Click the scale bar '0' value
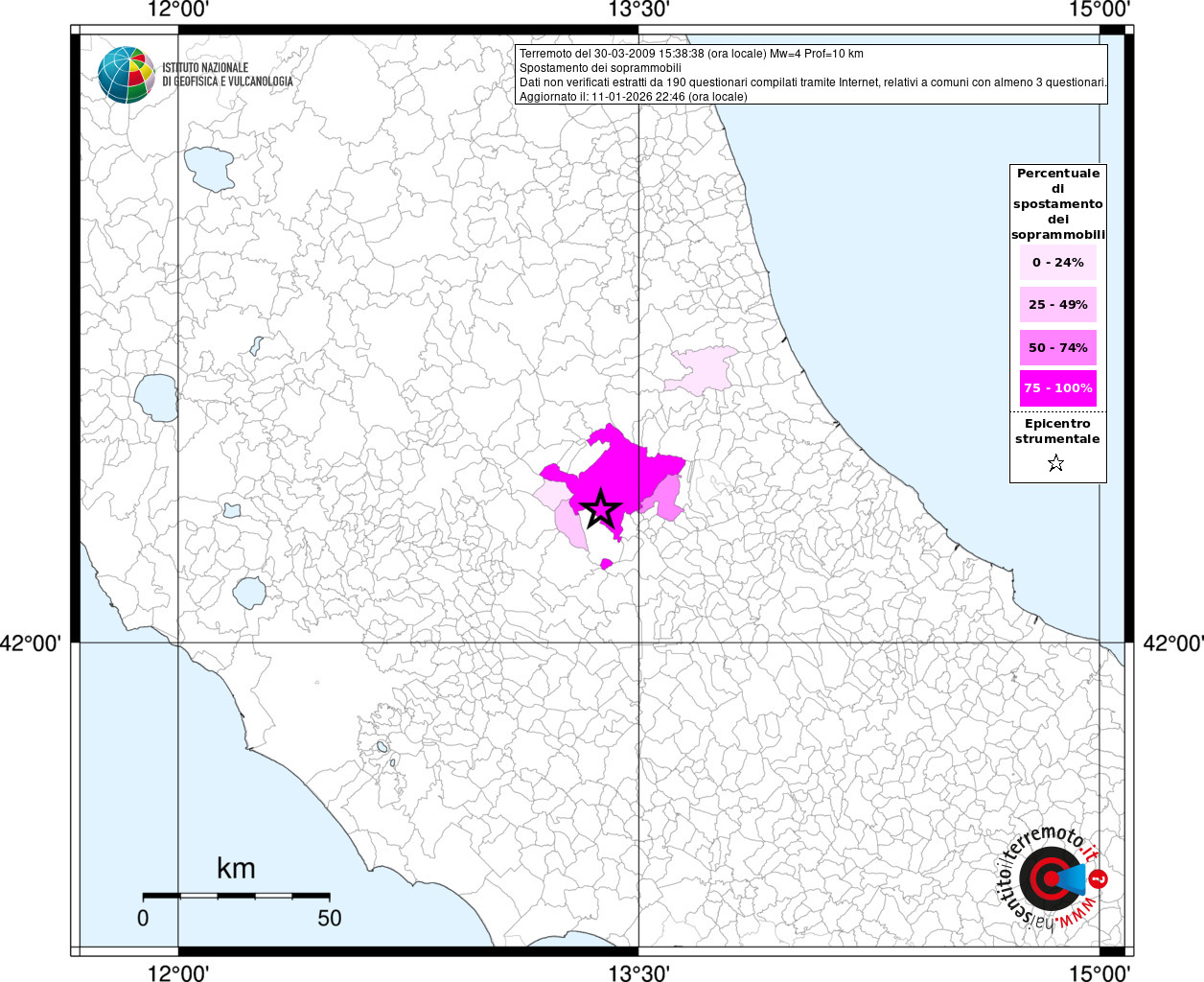 tap(143, 918)
